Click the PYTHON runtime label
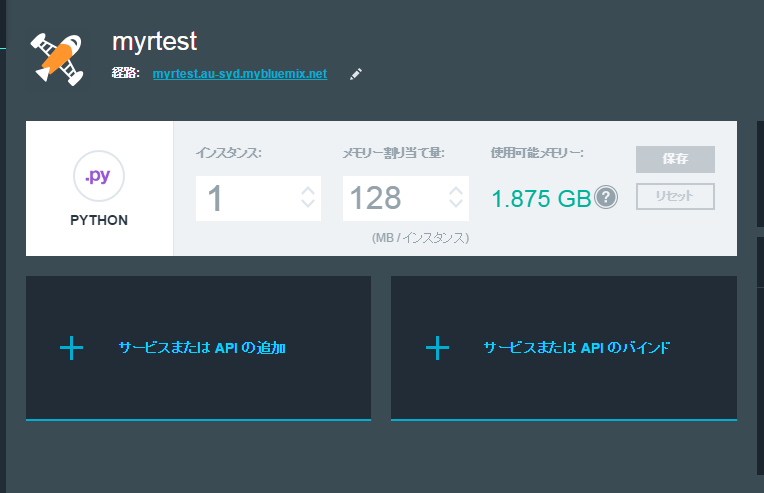This screenshot has height=493, width=764. [x=99, y=220]
